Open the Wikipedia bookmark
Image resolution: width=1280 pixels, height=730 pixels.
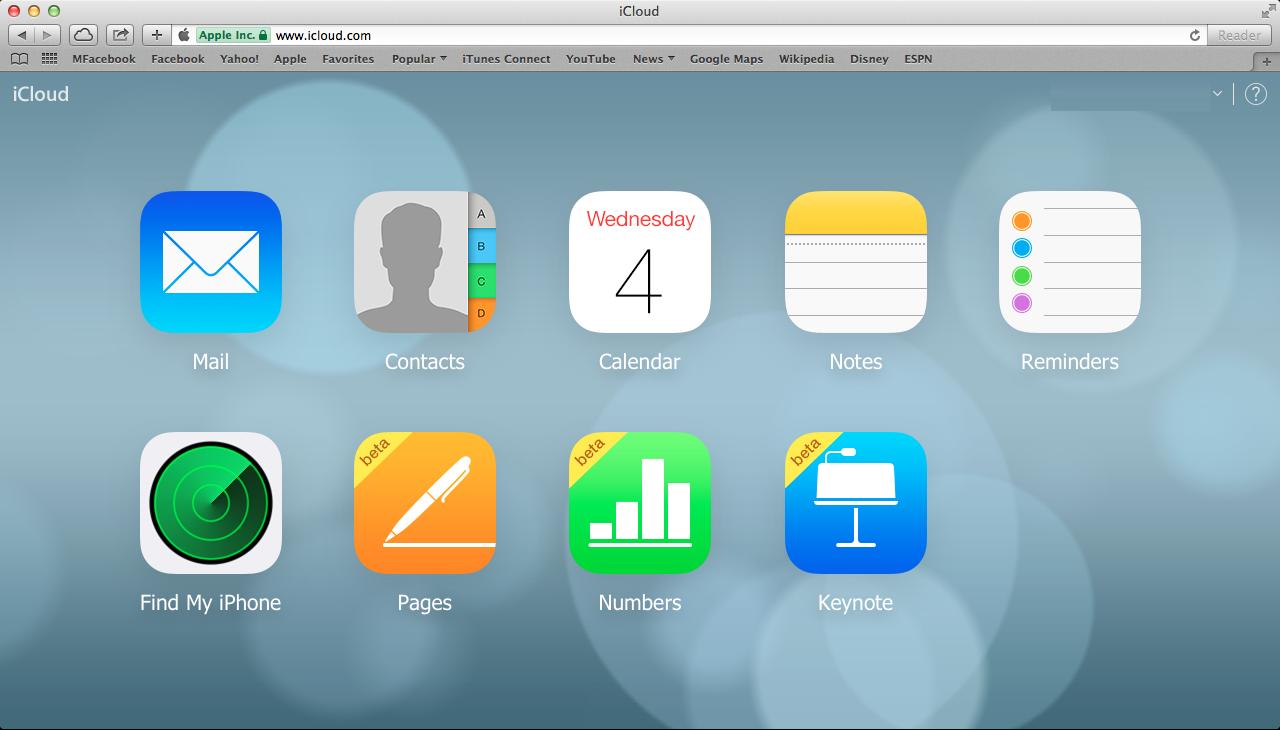806,59
